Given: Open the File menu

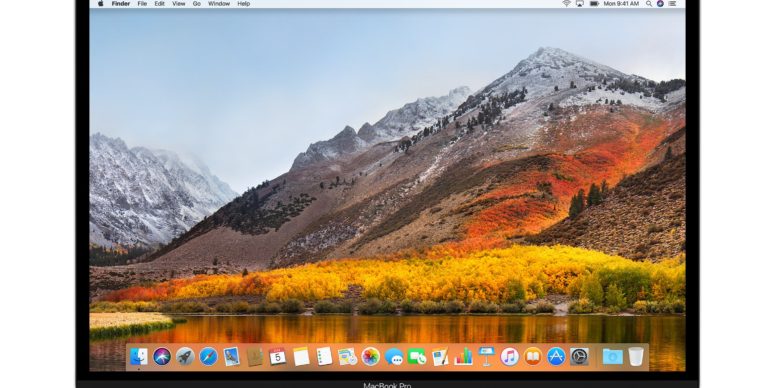Looking at the screenshot, I should [x=142, y=3].
